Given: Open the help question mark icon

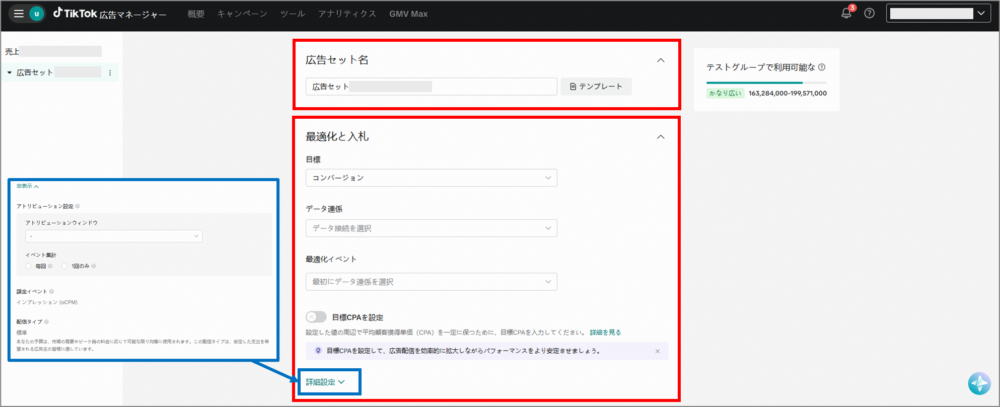Looking at the screenshot, I should (x=869, y=14).
